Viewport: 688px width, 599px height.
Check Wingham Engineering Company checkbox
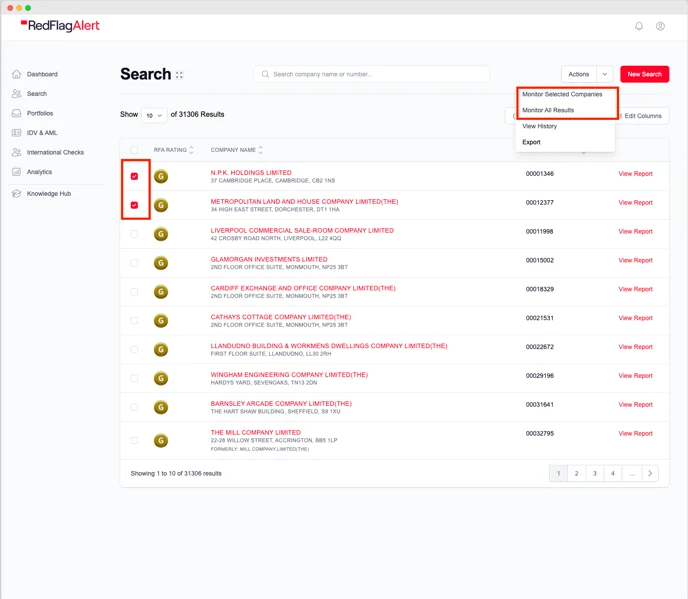tap(134, 378)
